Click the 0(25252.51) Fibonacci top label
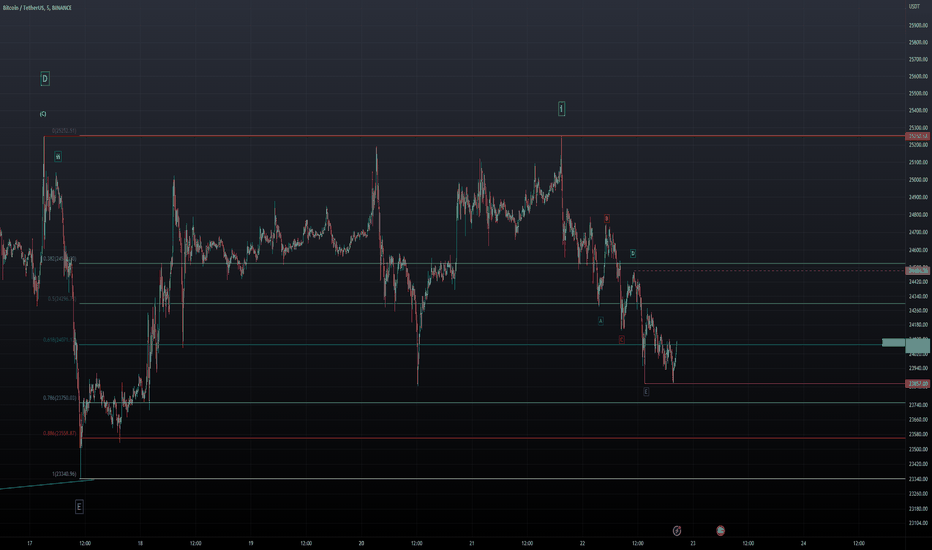This screenshot has width=932, height=550. (x=64, y=131)
